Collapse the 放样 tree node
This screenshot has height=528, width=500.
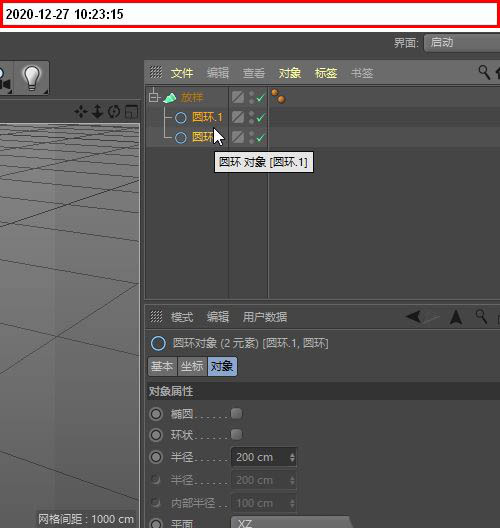tap(154, 97)
